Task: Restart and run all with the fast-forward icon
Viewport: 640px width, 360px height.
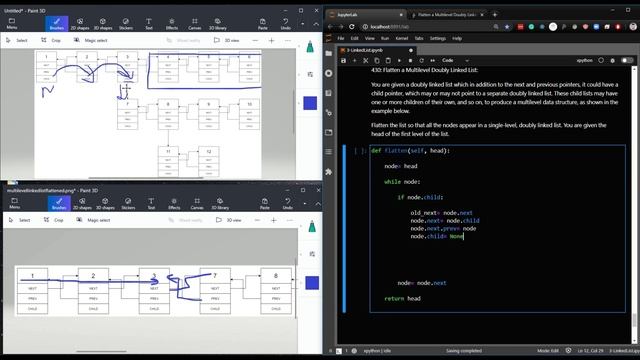Action: click(433, 60)
